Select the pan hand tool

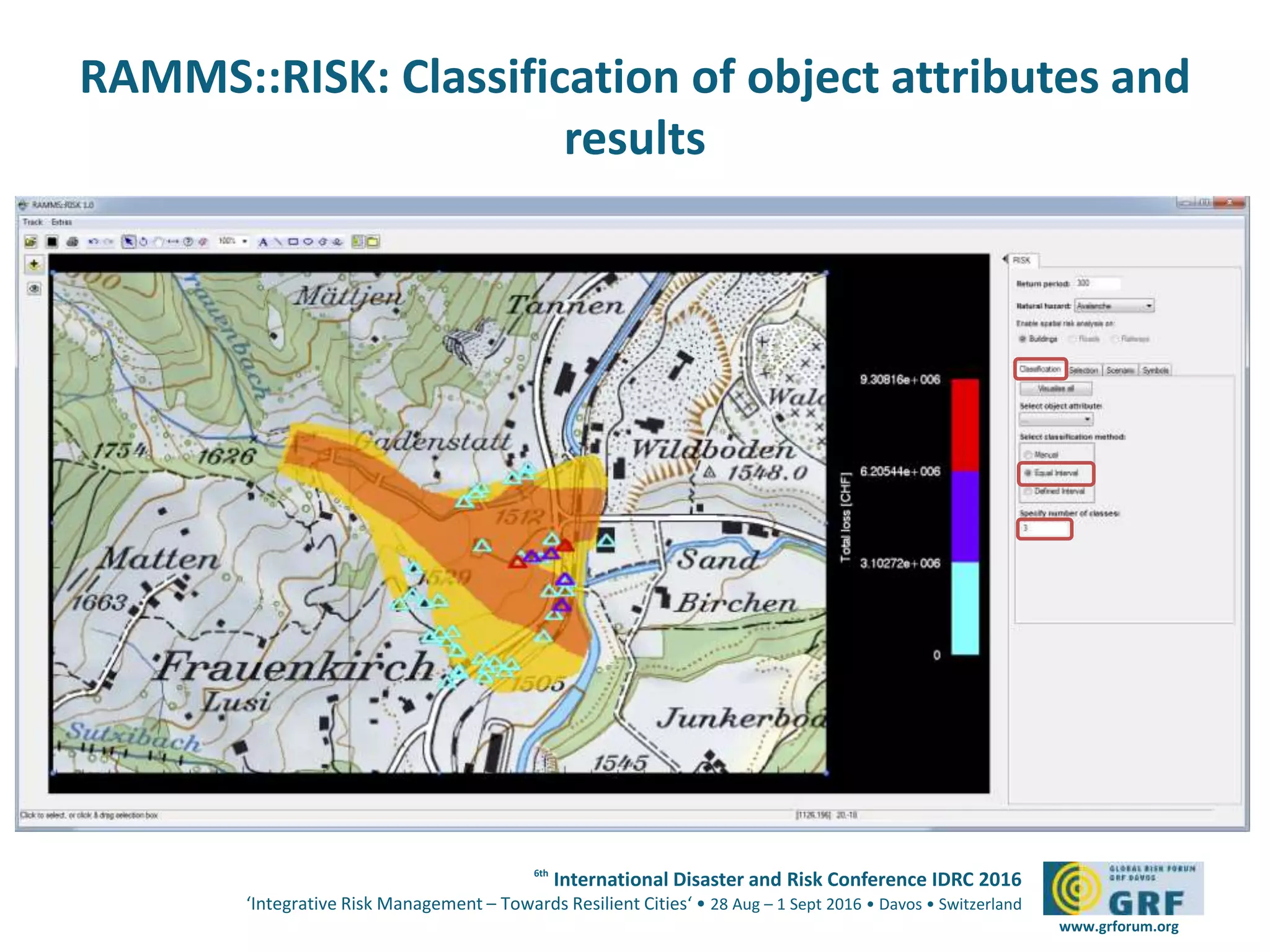tap(158, 242)
